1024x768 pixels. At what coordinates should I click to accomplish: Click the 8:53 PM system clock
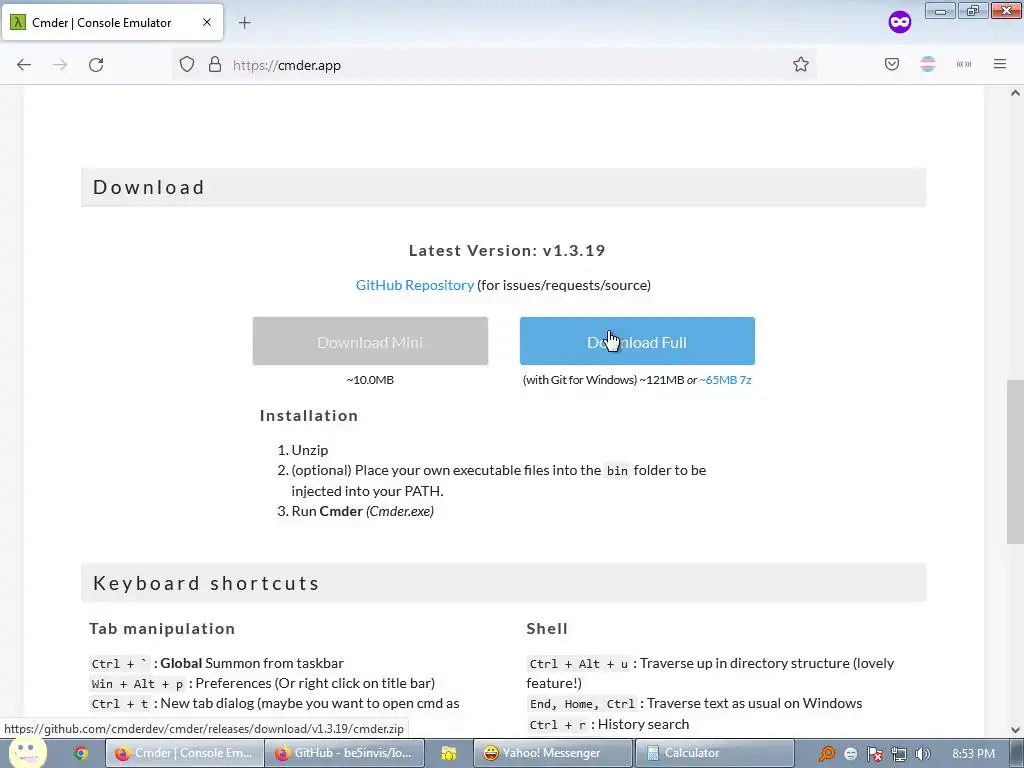tap(973, 754)
